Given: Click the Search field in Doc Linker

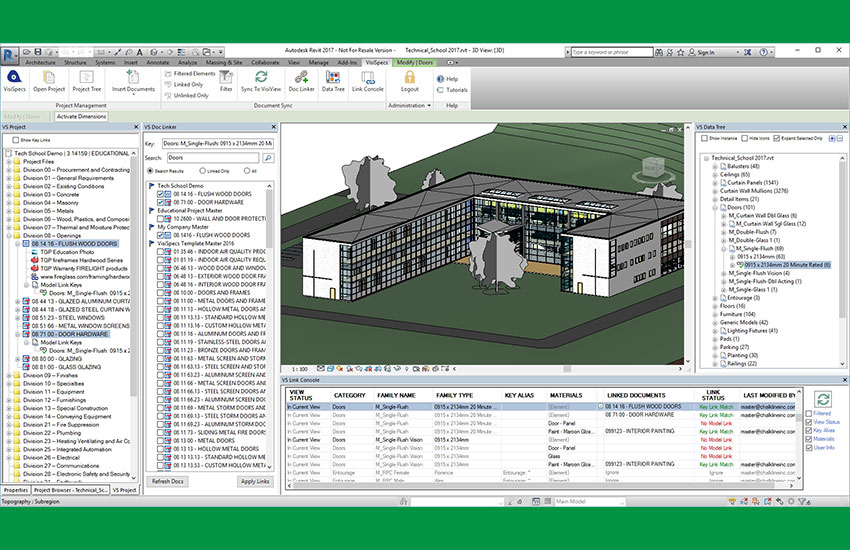Looking at the screenshot, I should 211,158.
